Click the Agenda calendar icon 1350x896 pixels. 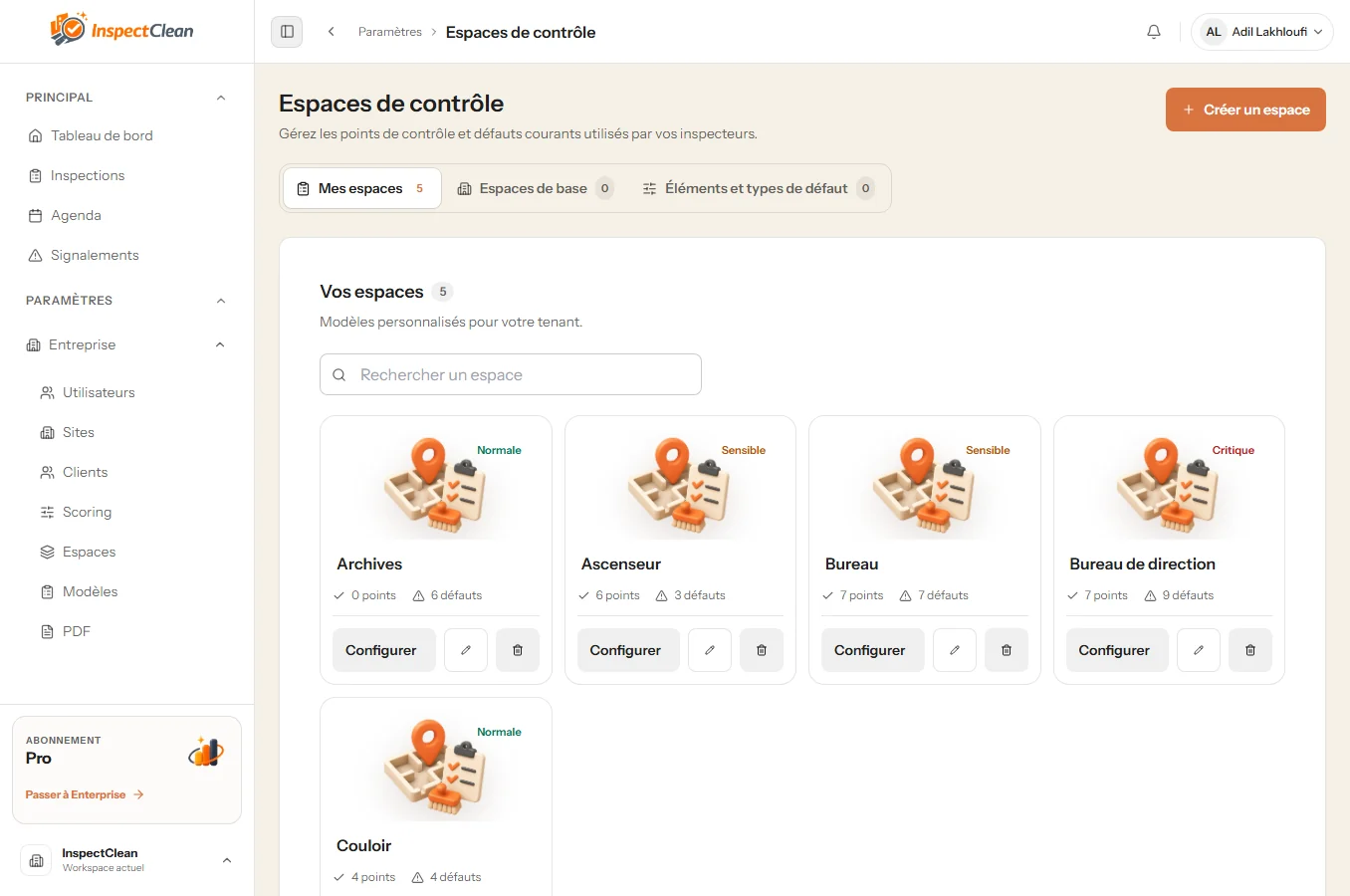pos(36,215)
